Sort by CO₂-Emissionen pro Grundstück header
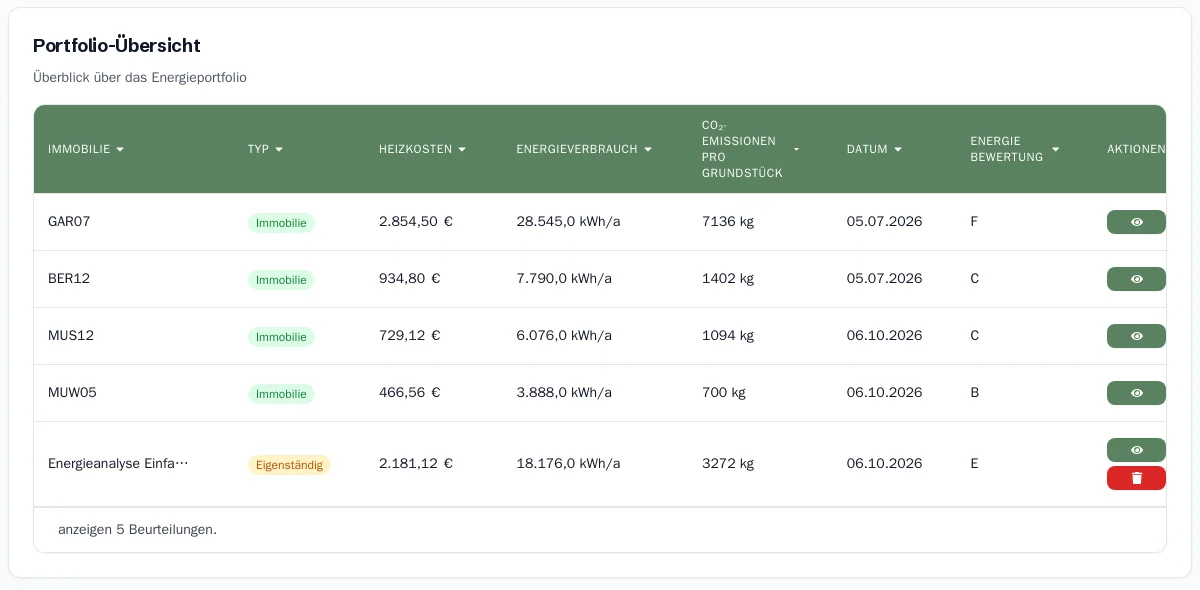 [751, 149]
